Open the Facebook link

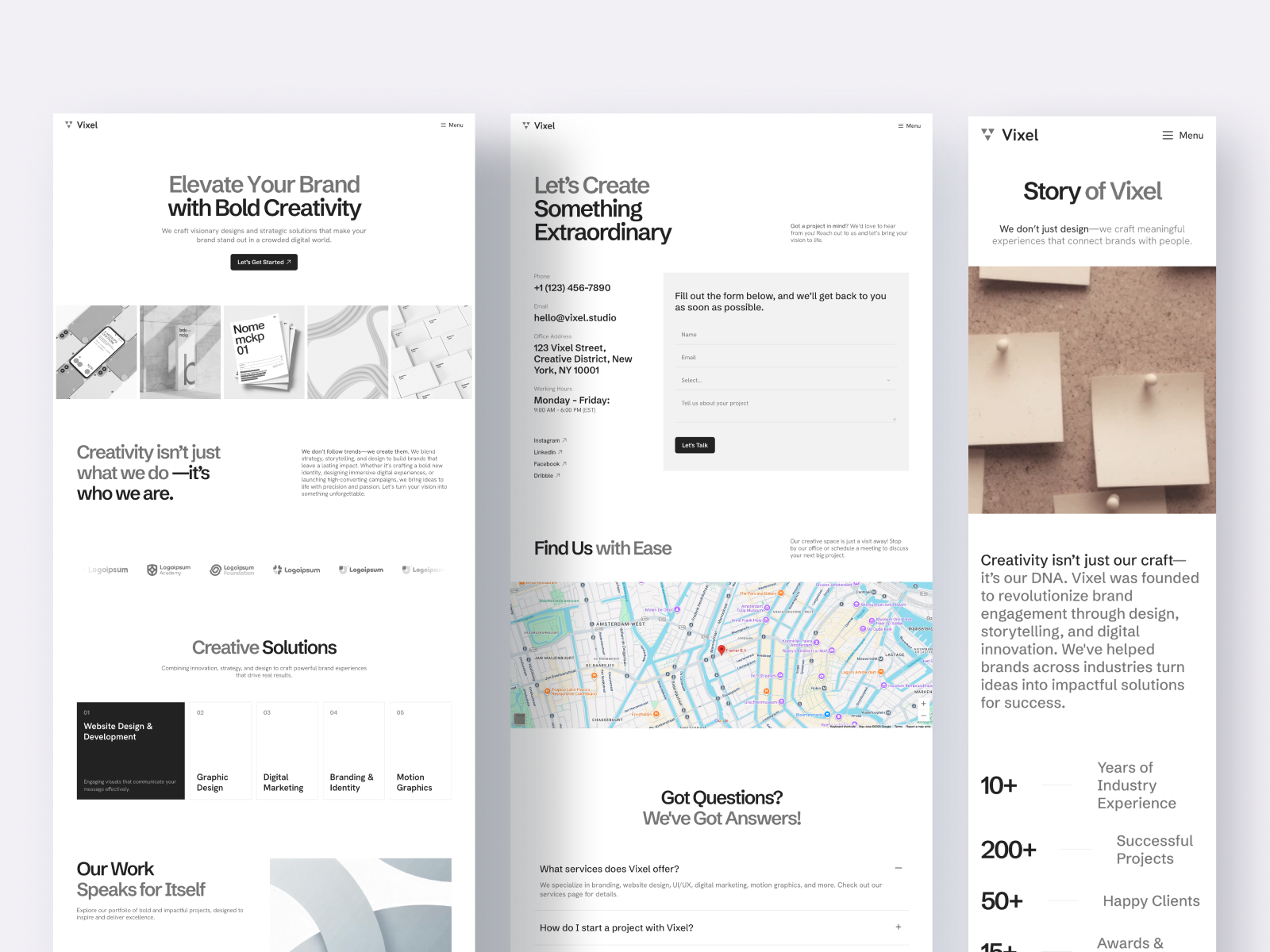(550, 464)
